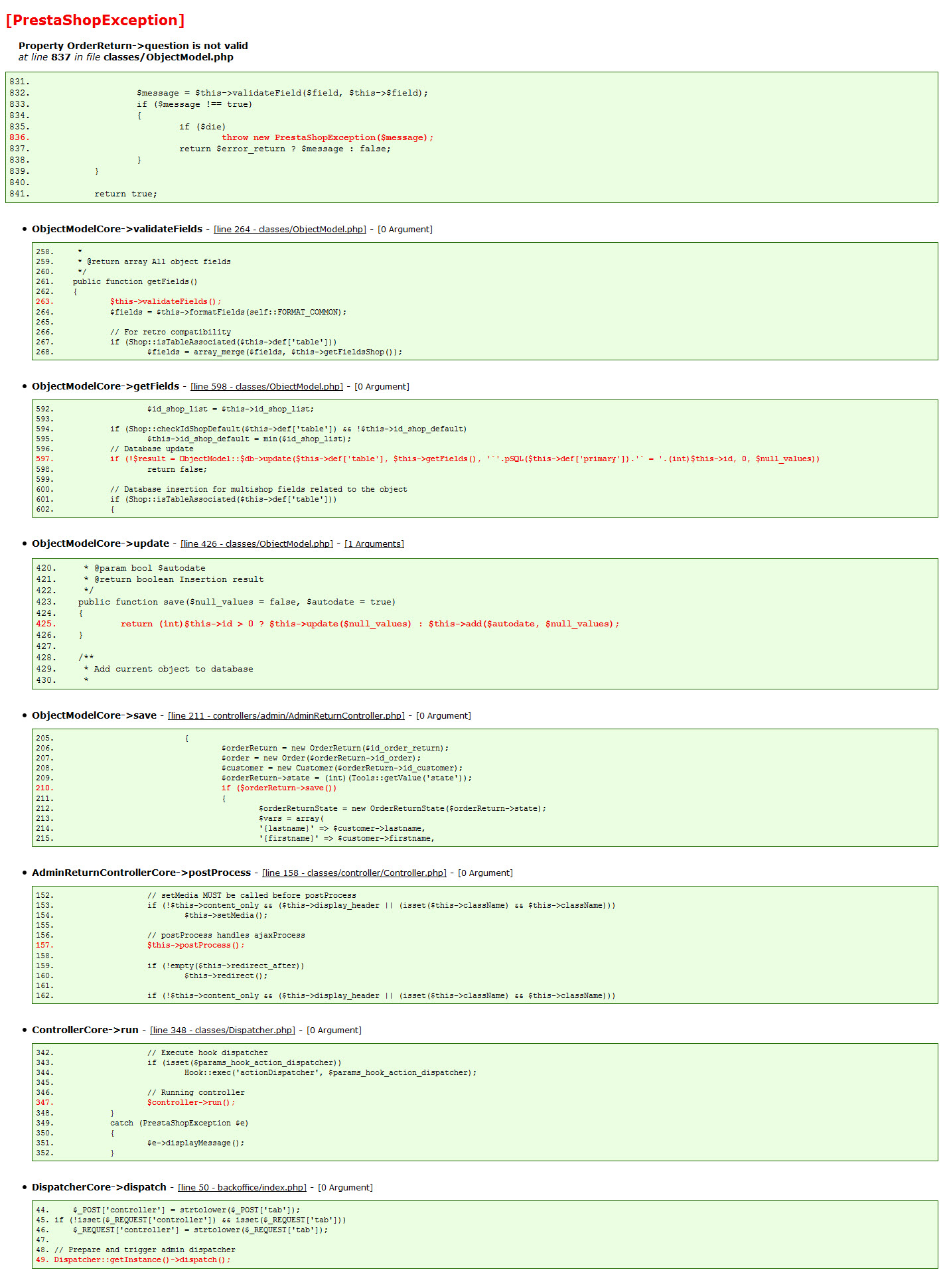Click the '[0 Argument]' text for DispatcherCore->dispatch
The image size is (945, 1288).
click(x=345, y=1188)
